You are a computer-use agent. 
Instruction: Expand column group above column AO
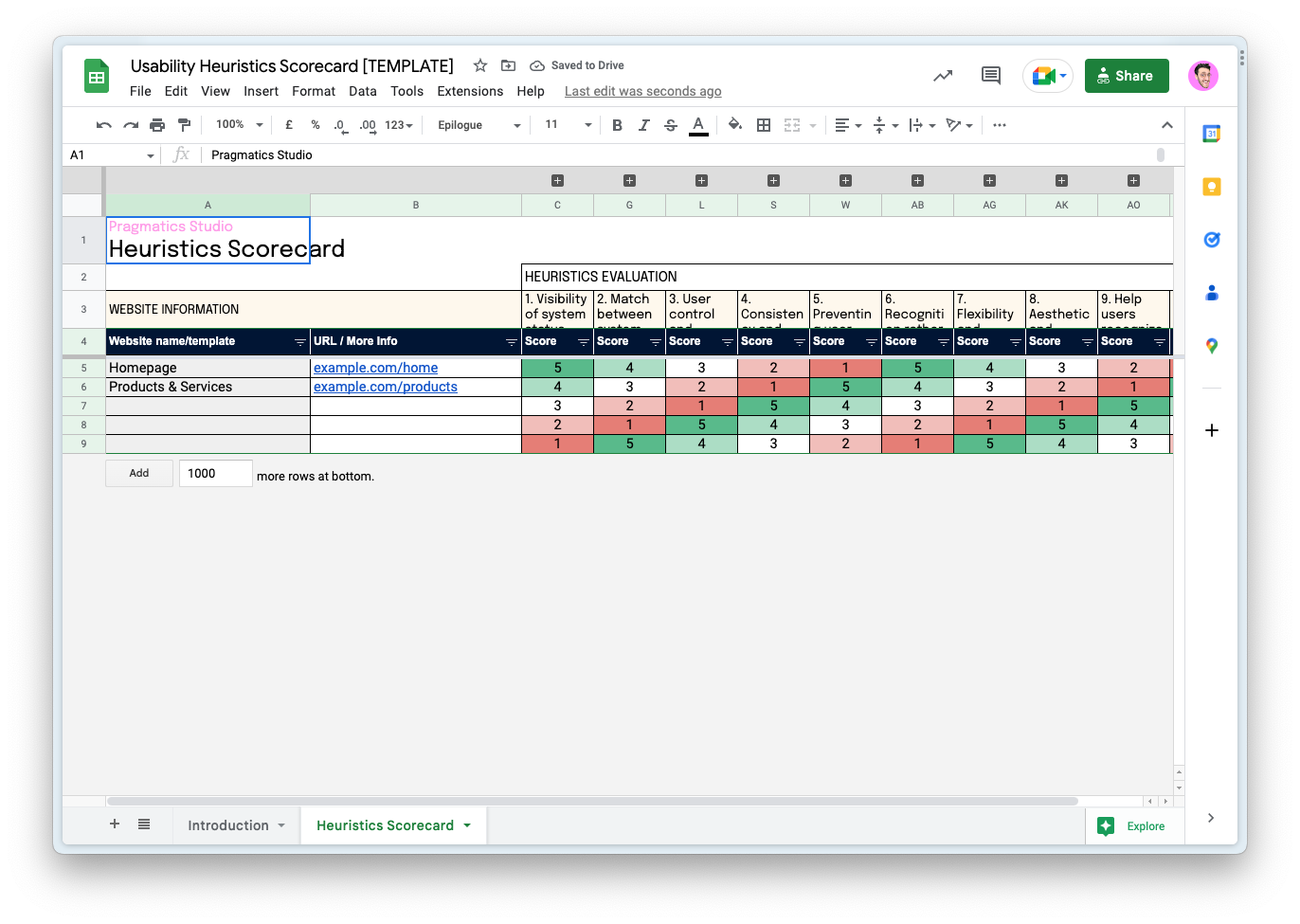[x=1133, y=180]
